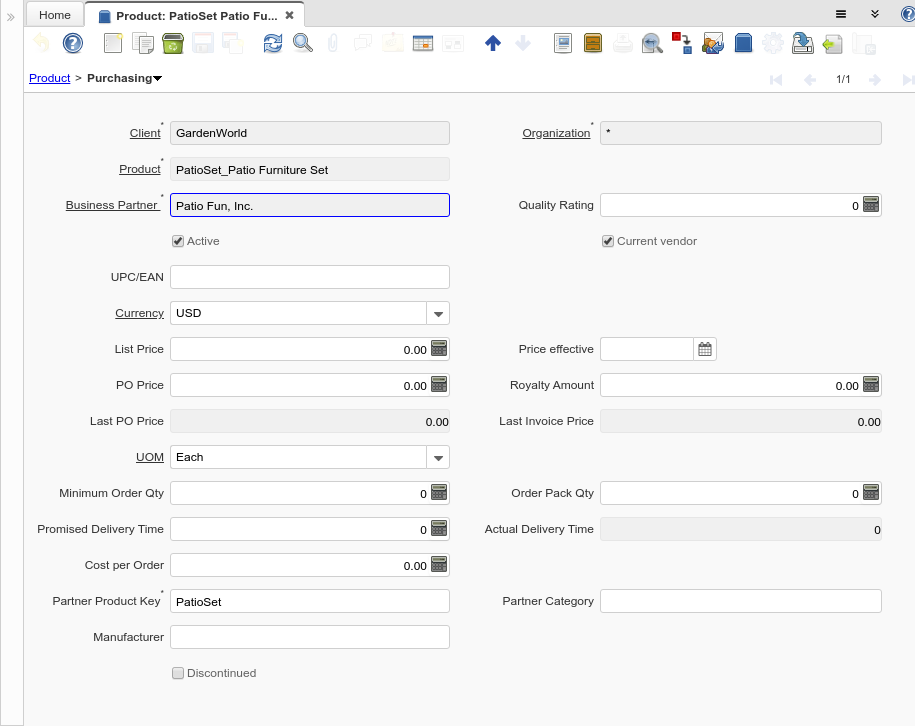Click the UPC/EAN input field
The height and width of the screenshot is (726, 915).
click(x=310, y=277)
